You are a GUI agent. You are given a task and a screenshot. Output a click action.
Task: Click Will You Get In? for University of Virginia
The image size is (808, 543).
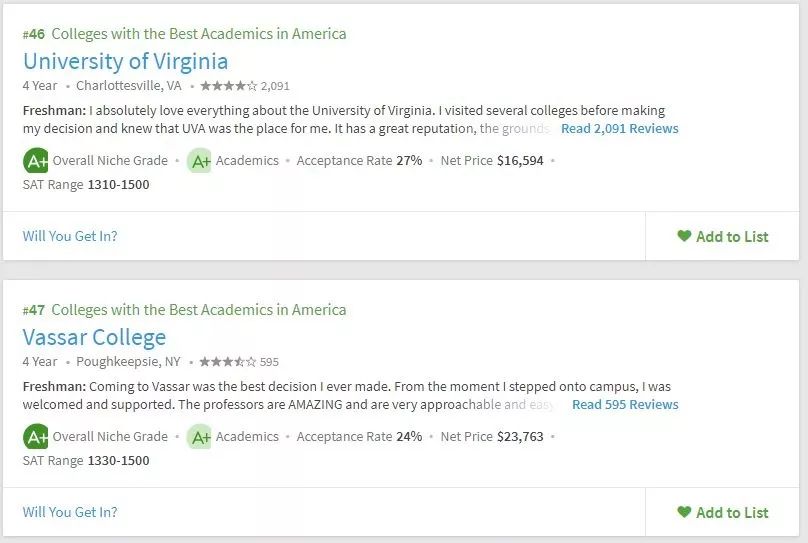tap(70, 236)
